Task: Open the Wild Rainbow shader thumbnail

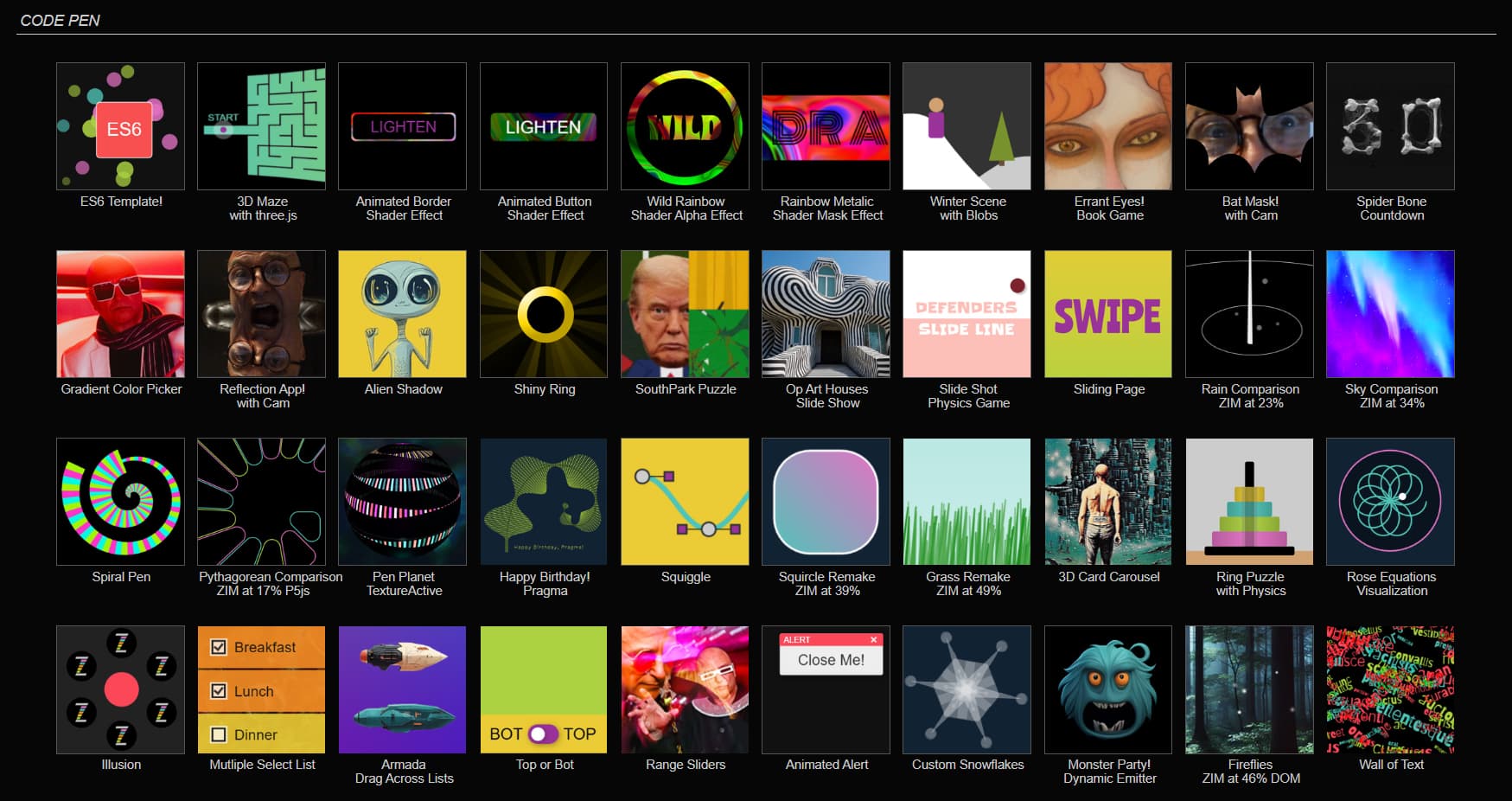Action: coord(685,126)
